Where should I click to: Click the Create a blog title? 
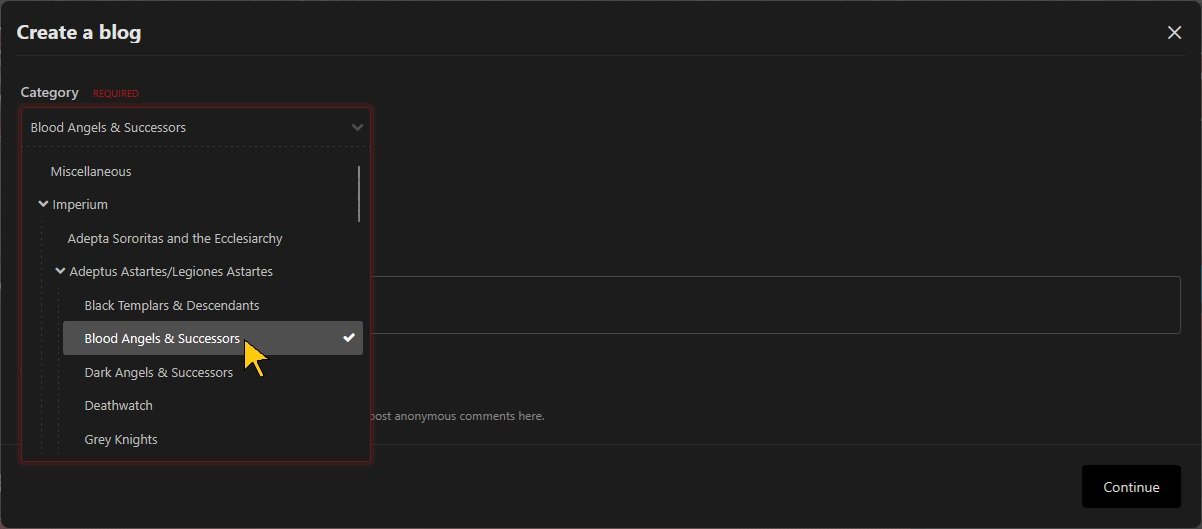coord(79,32)
